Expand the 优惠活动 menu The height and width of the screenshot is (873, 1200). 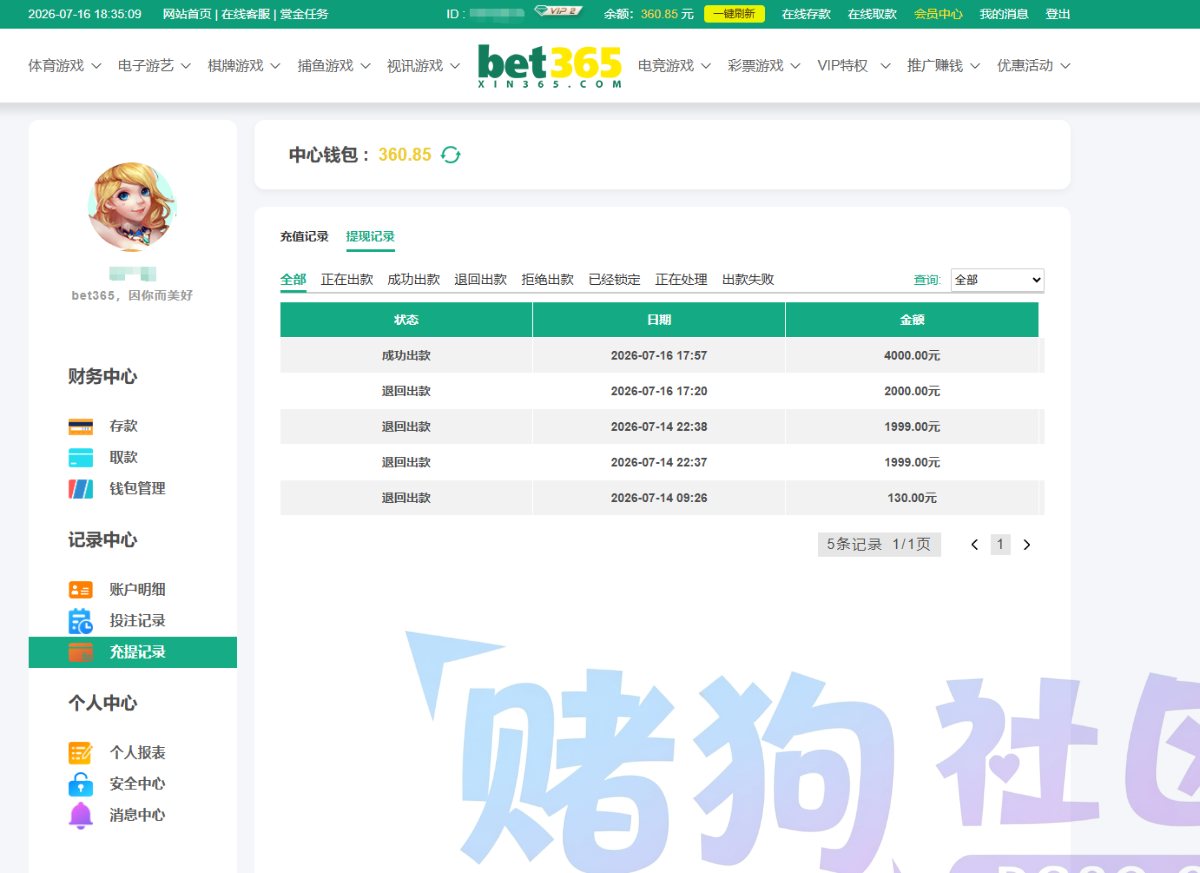coord(1034,66)
